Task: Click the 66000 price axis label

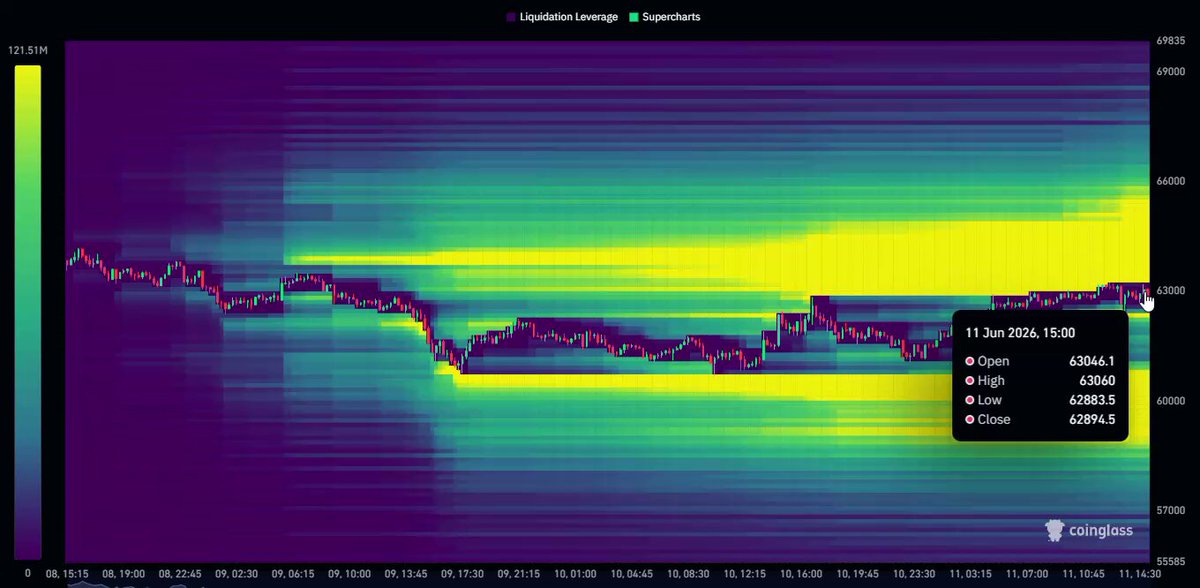Action: pyautogui.click(x=1170, y=181)
